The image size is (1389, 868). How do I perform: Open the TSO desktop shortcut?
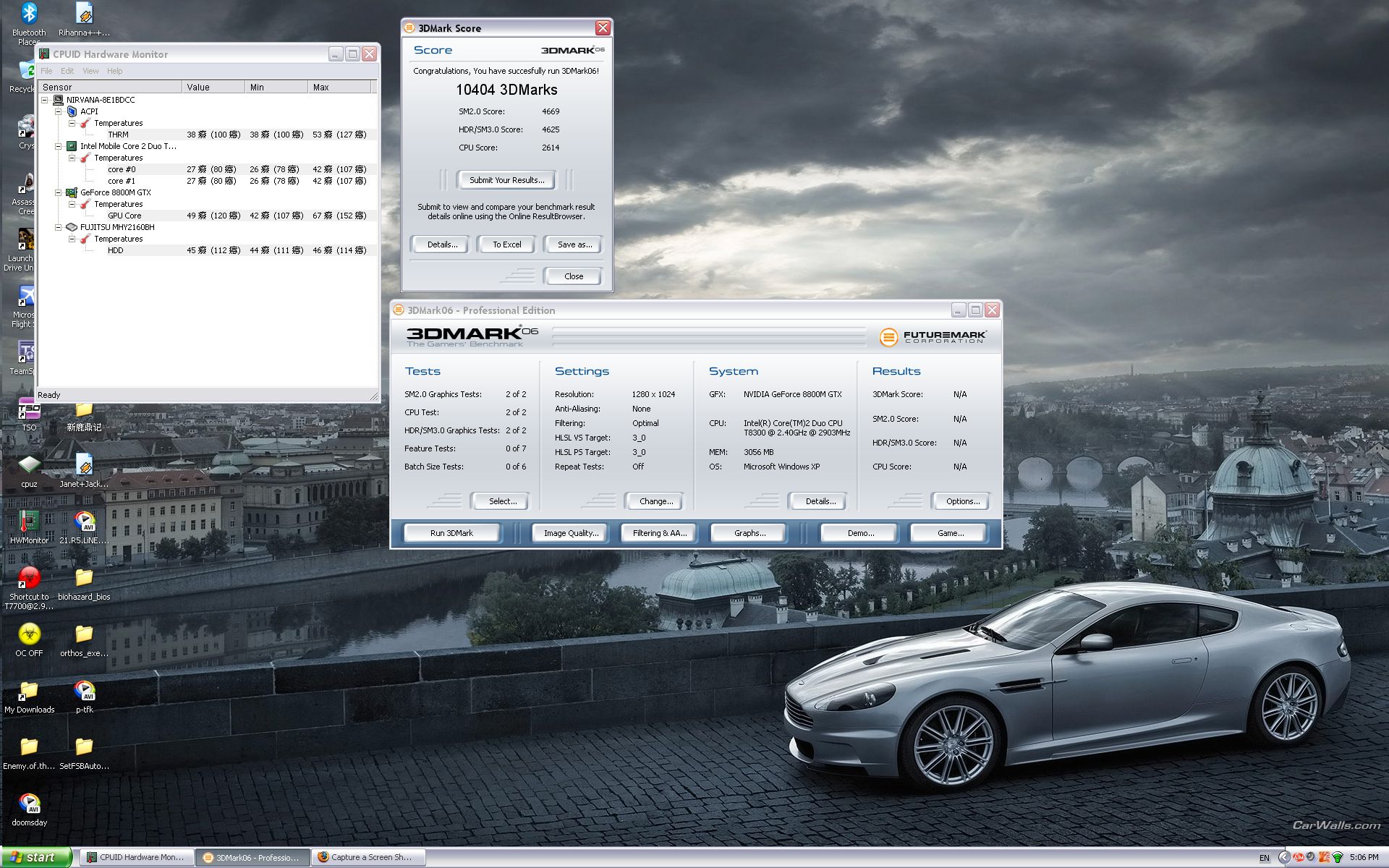pyautogui.click(x=29, y=414)
